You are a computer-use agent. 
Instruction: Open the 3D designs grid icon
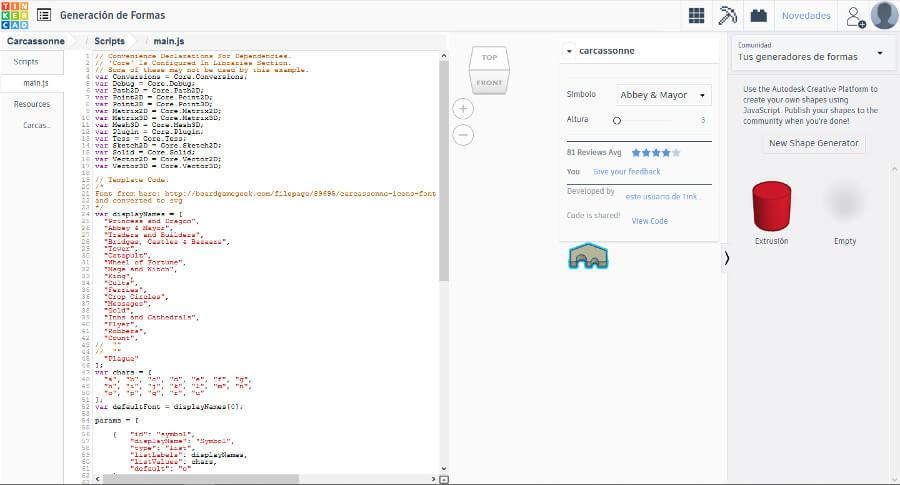pos(696,16)
